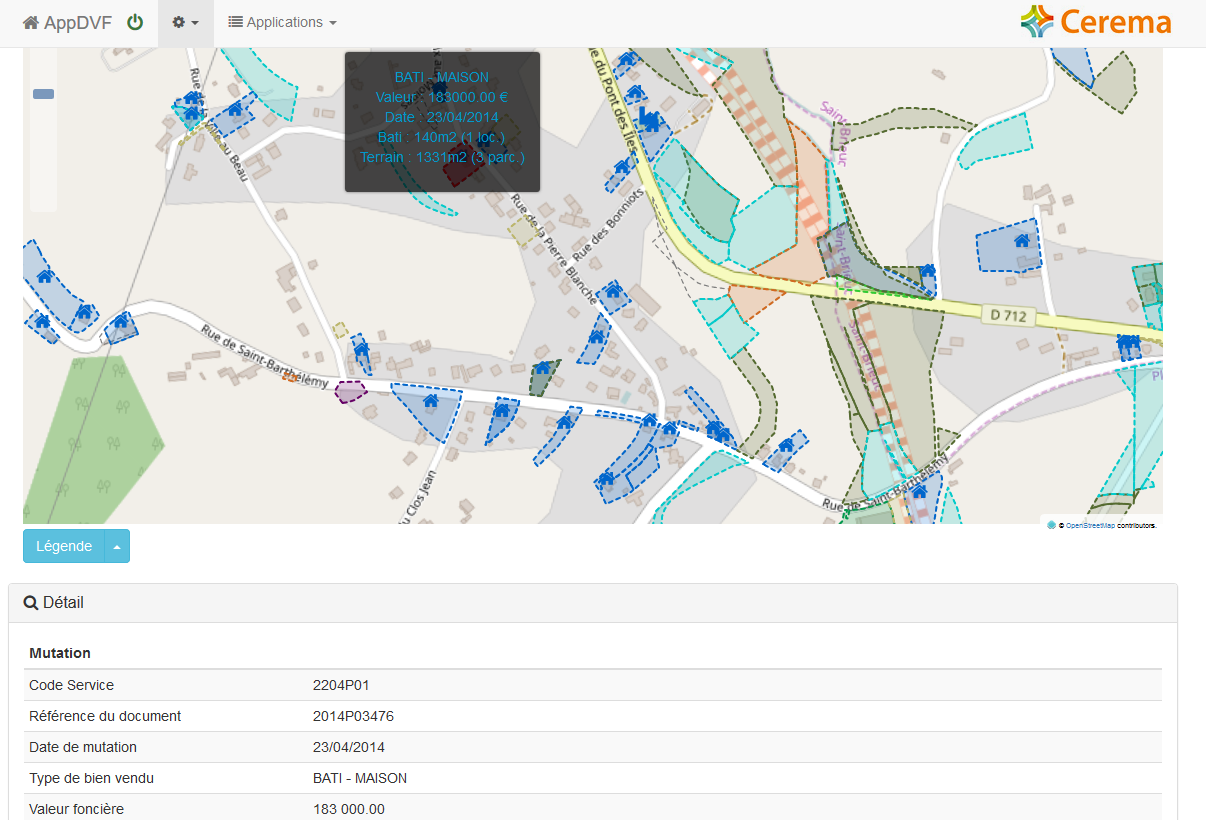Click the OpenStreetMap attribution link

pyautogui.click(x=1089, y=525)
